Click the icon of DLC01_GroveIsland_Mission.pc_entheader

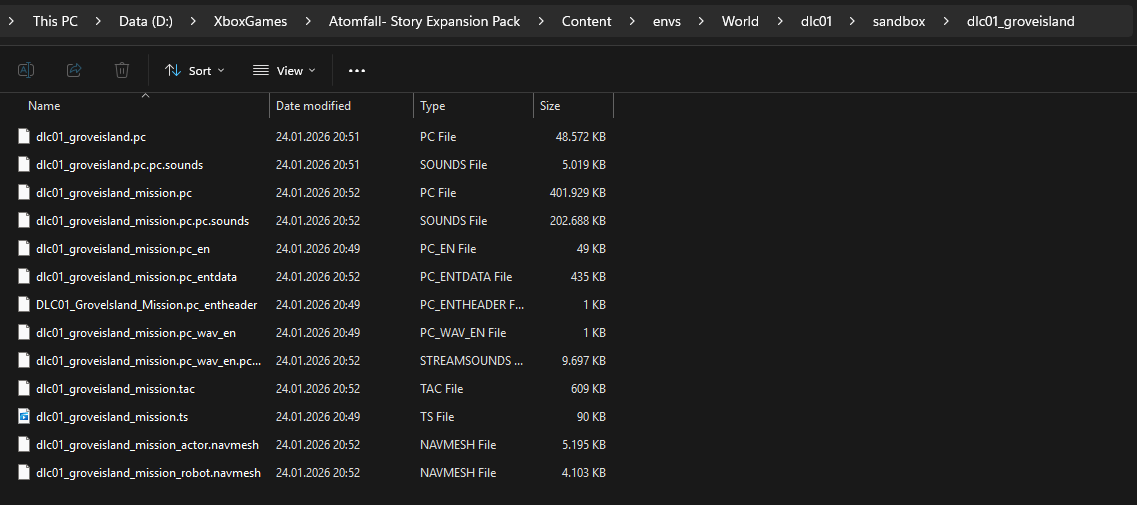tap(25, 304)
